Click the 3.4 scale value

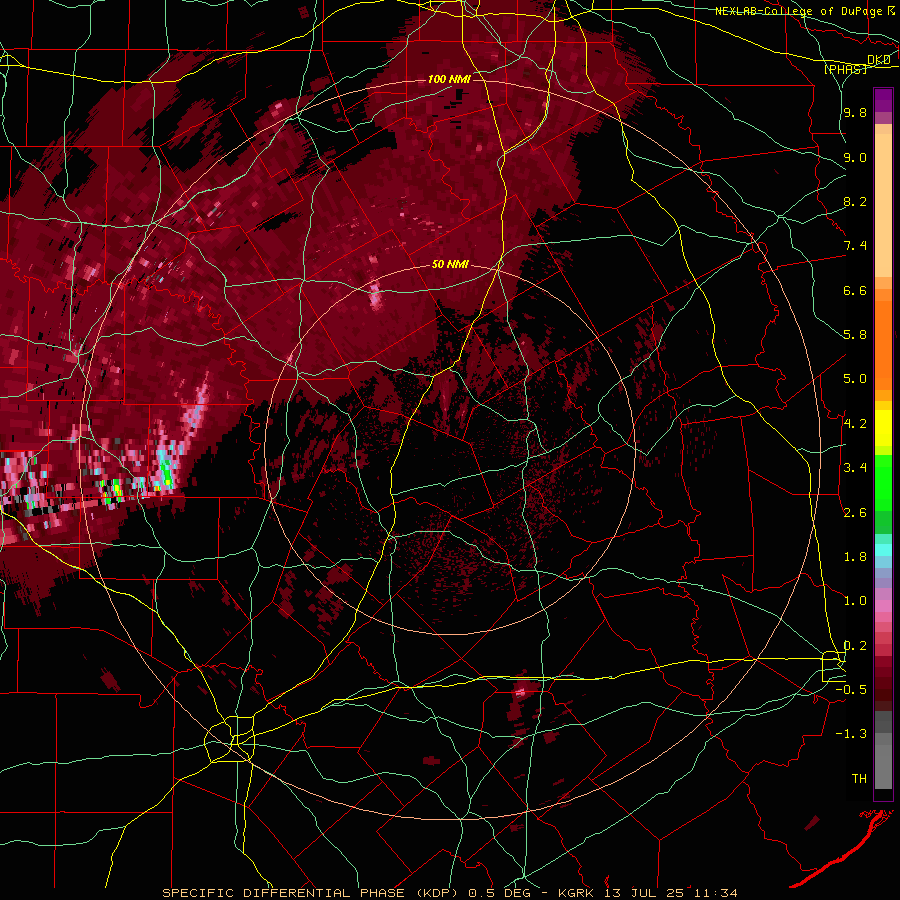[855, 468]
